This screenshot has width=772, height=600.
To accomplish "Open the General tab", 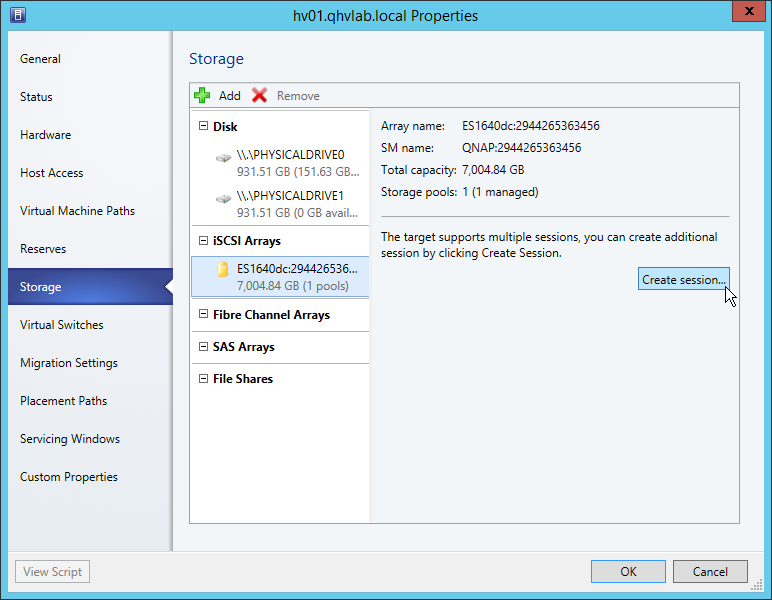I will tap(41, 59).
